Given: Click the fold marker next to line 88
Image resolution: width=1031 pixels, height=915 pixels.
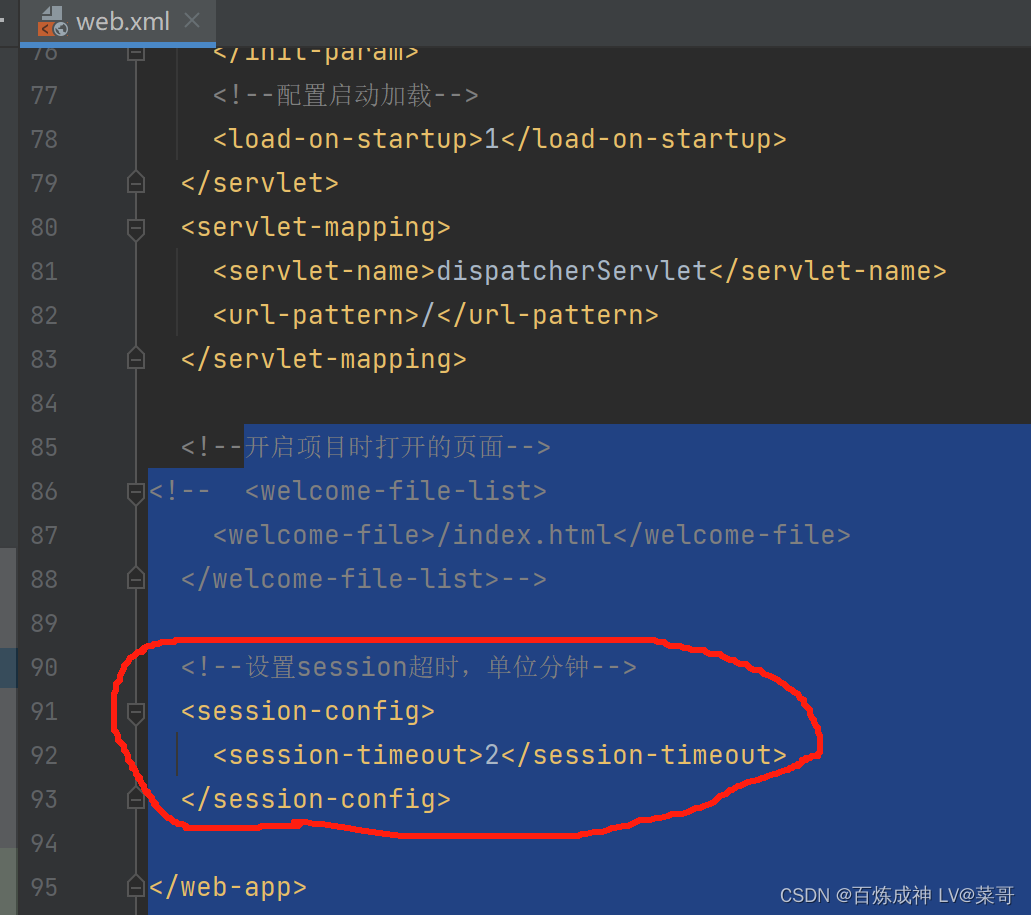Looking at the screenshot, I should [136, 578].
